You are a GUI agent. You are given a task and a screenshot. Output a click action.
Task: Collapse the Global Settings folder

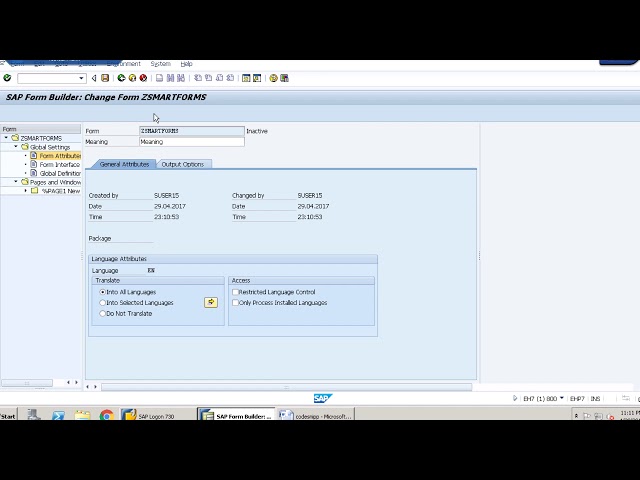(16, 147)
